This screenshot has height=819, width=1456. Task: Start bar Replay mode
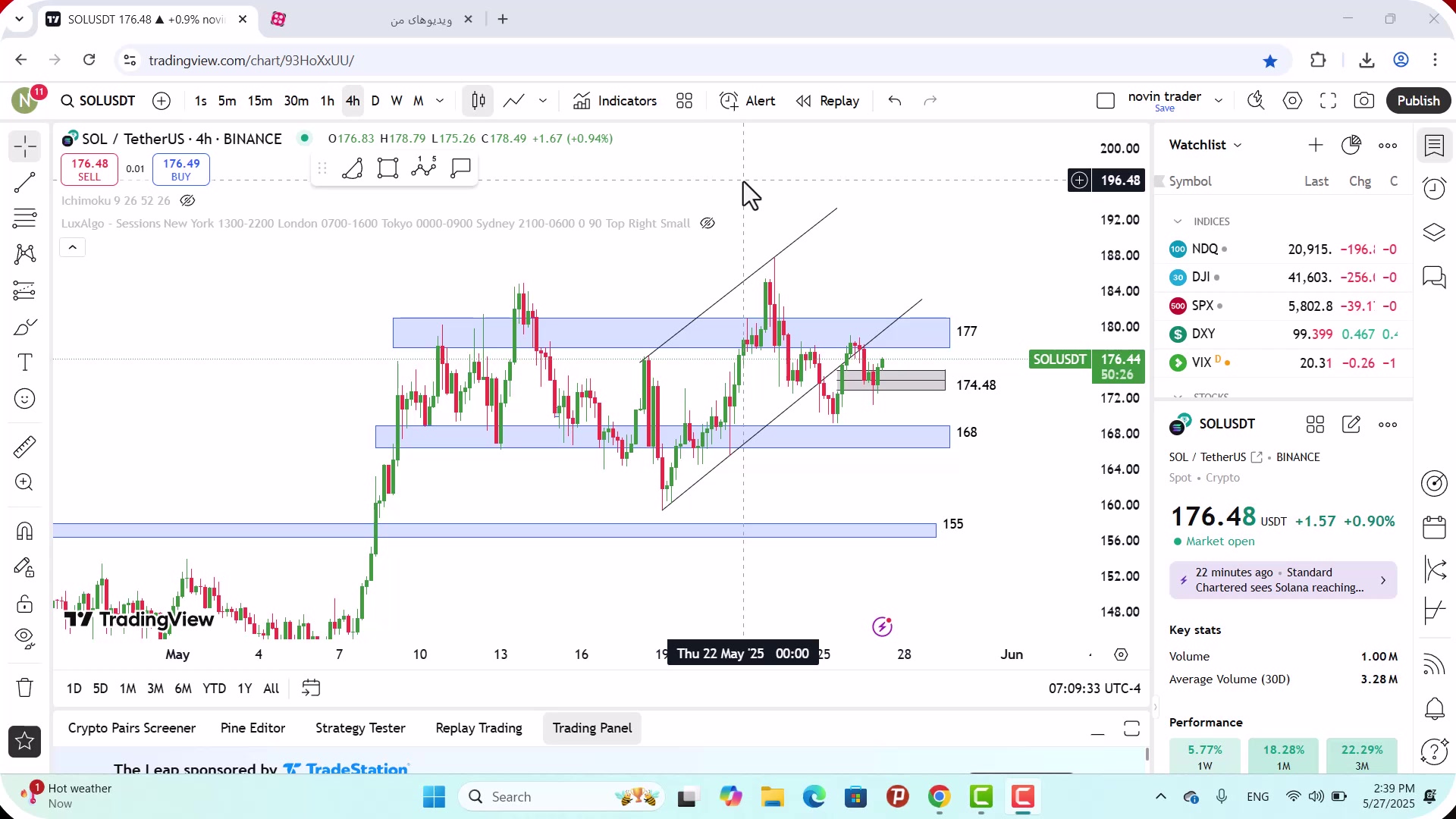click(828, 101)
